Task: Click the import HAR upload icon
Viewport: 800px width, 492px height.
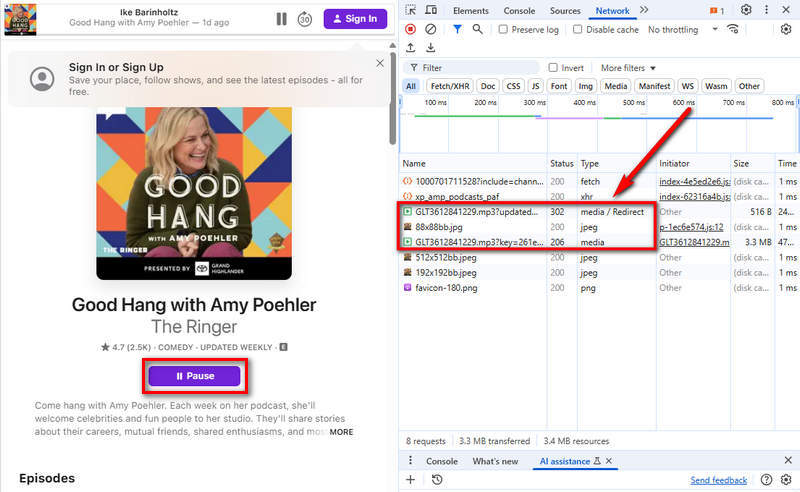Action: [410, 48]
